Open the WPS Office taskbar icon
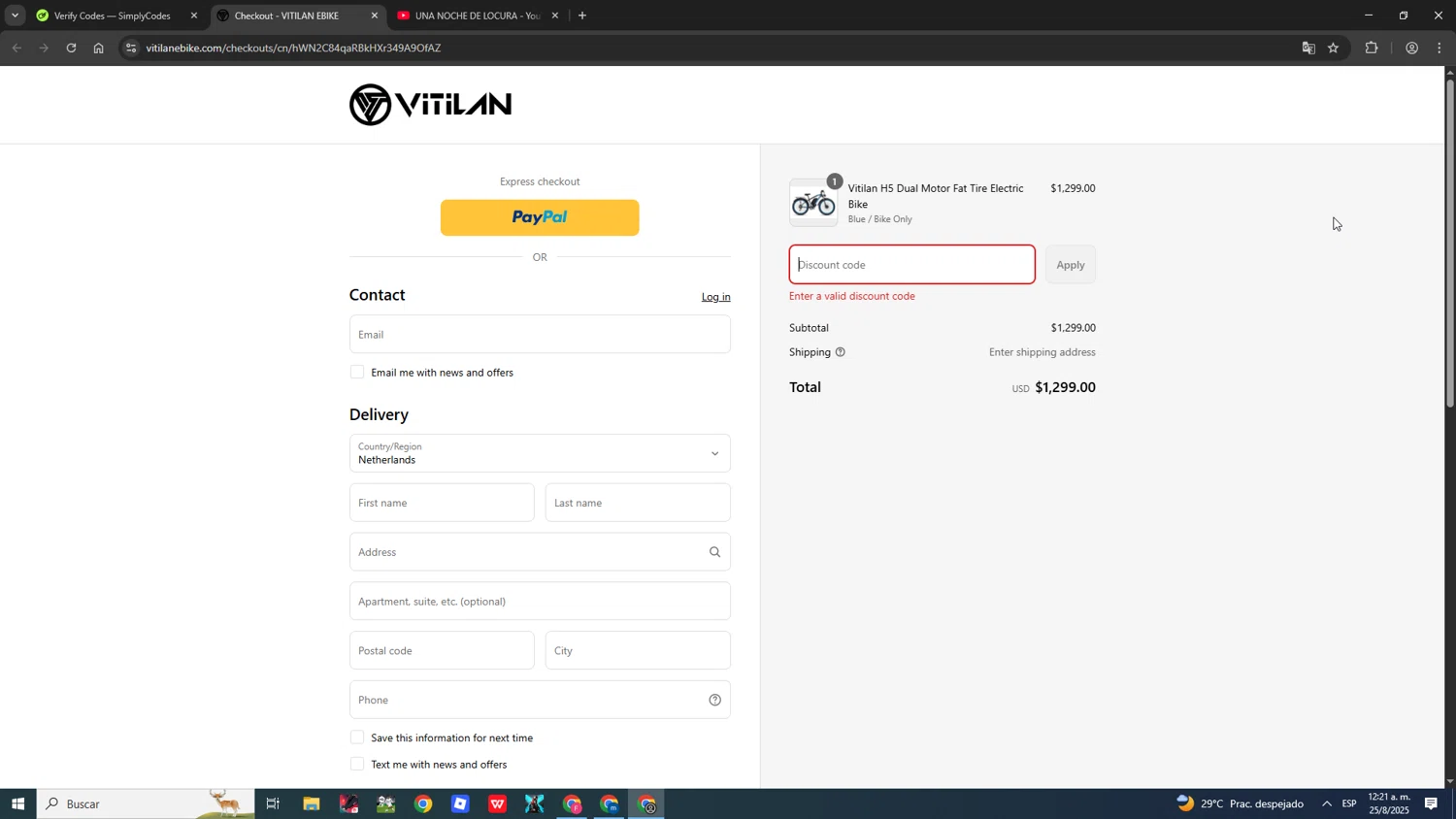The height and width of the screenshot is (819, 1456). click(x=497, y=804)
